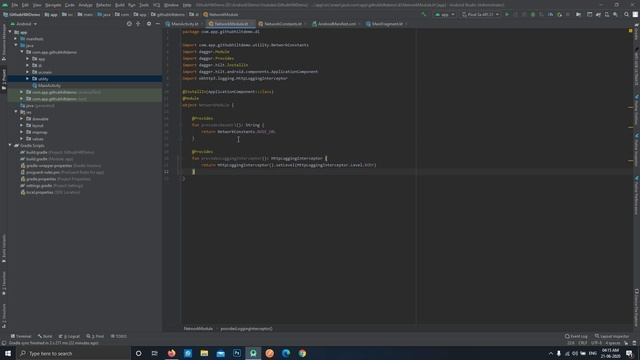Open File Explorer from the taskbar
This screenshot has height=360, width=640.
tap(204, 353)
